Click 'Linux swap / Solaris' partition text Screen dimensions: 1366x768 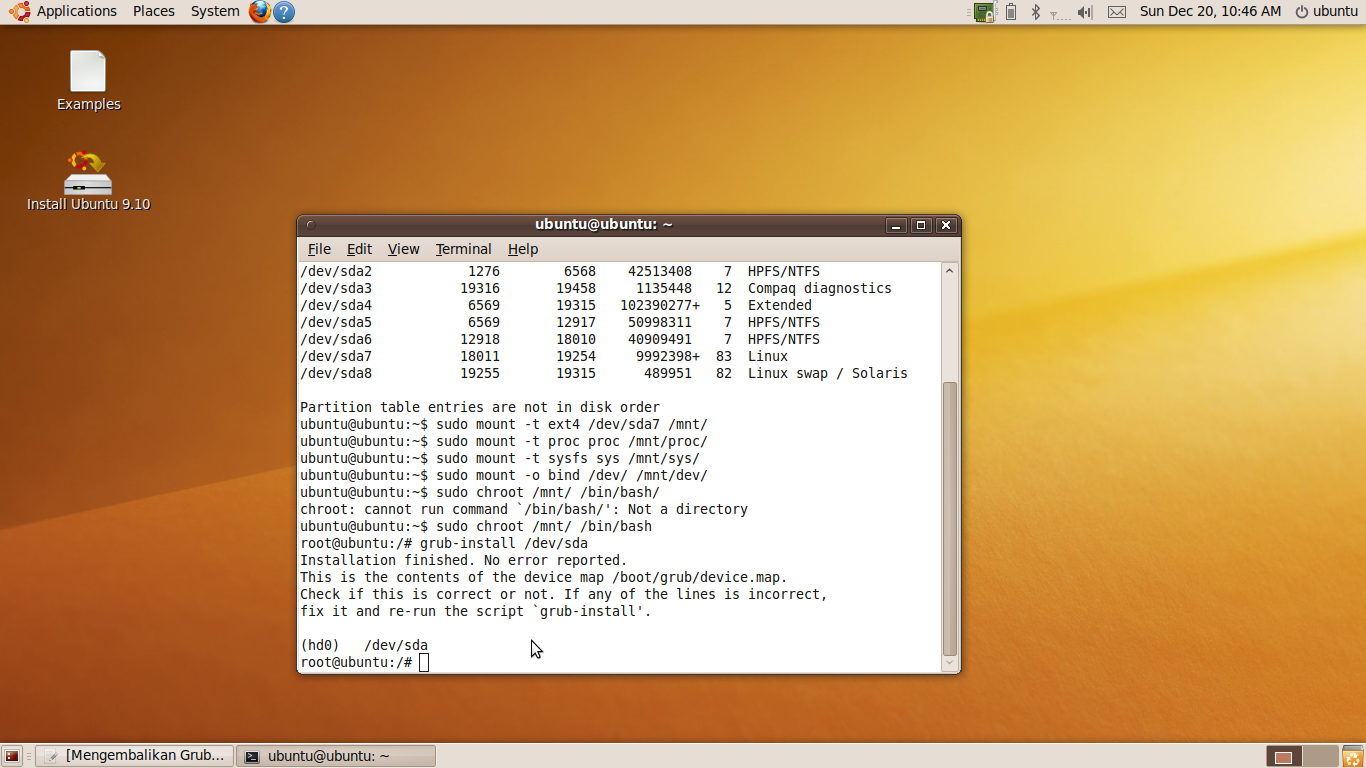pyautogui.click(x=828, y=373)
